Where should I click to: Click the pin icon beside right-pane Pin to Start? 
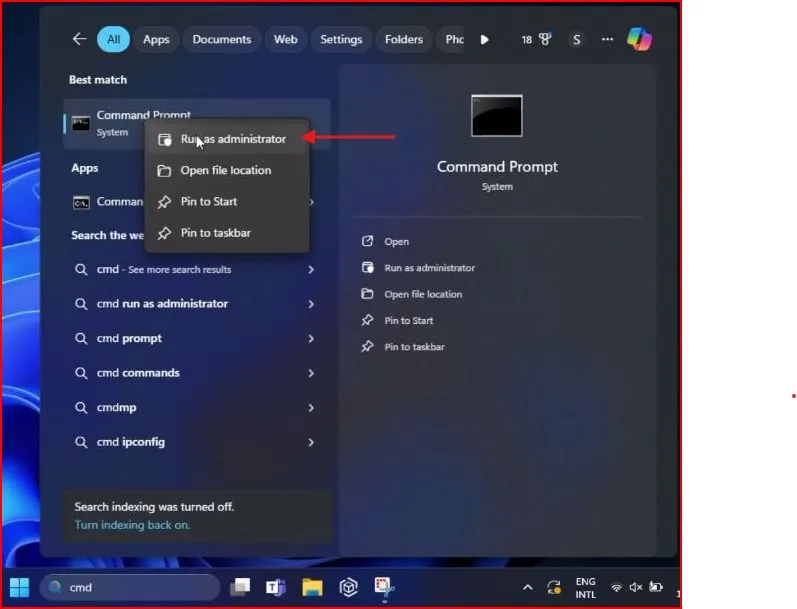pos(367,320)
